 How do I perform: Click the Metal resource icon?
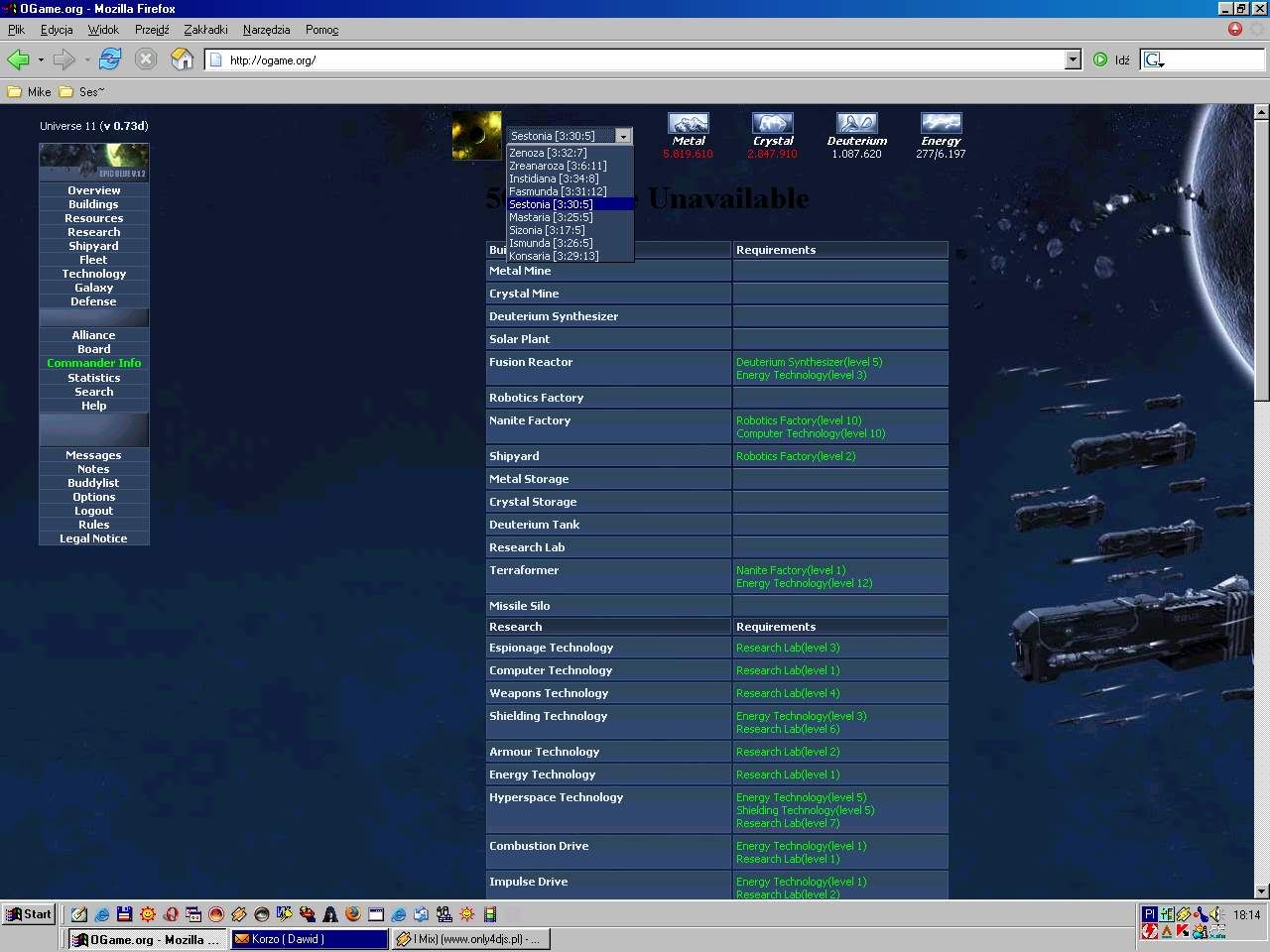tap(689, 123)
